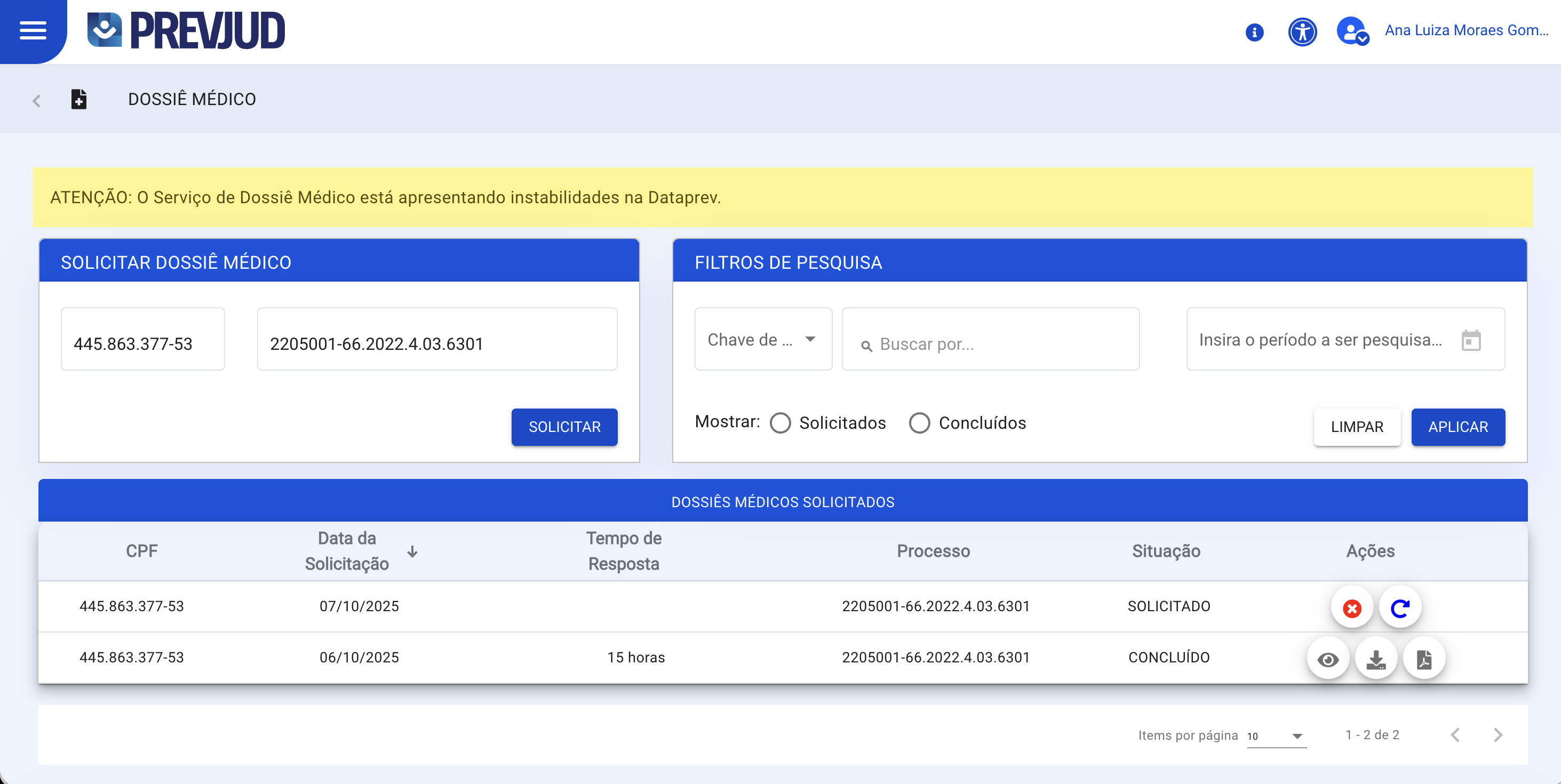Download the concluded dossier file

tap(1376, 659)
